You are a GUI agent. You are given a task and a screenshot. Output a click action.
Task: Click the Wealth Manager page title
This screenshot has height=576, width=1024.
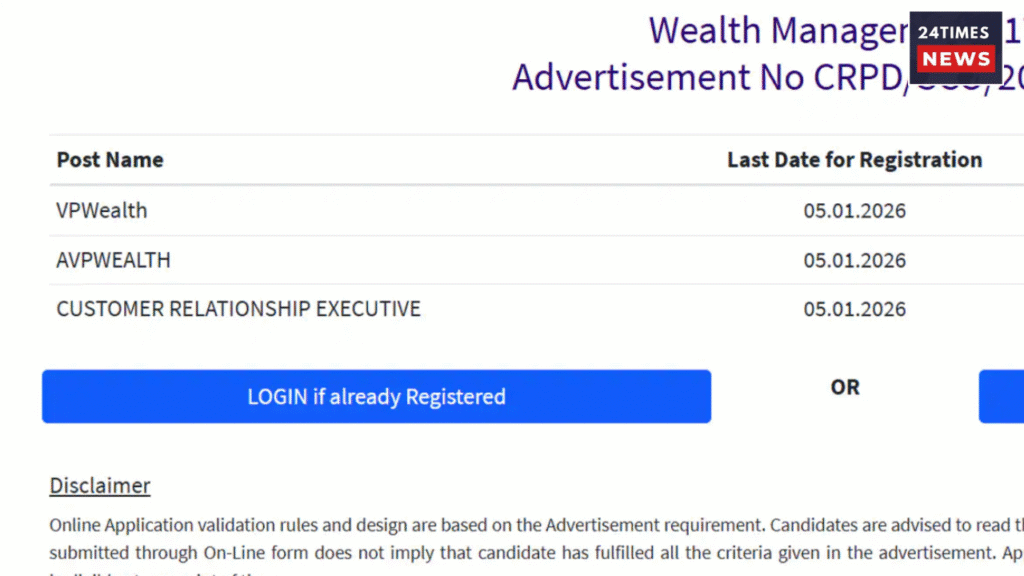coord(776,31)
